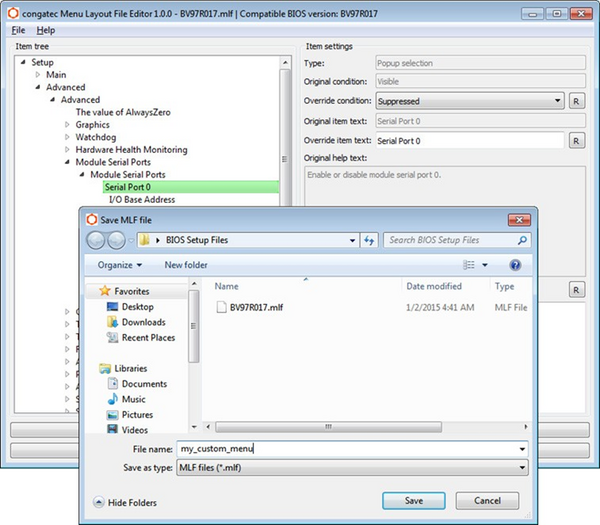Screen dimensions: 600x525
Task: Open the view options dropdown arrow
Action: point(484,265)
